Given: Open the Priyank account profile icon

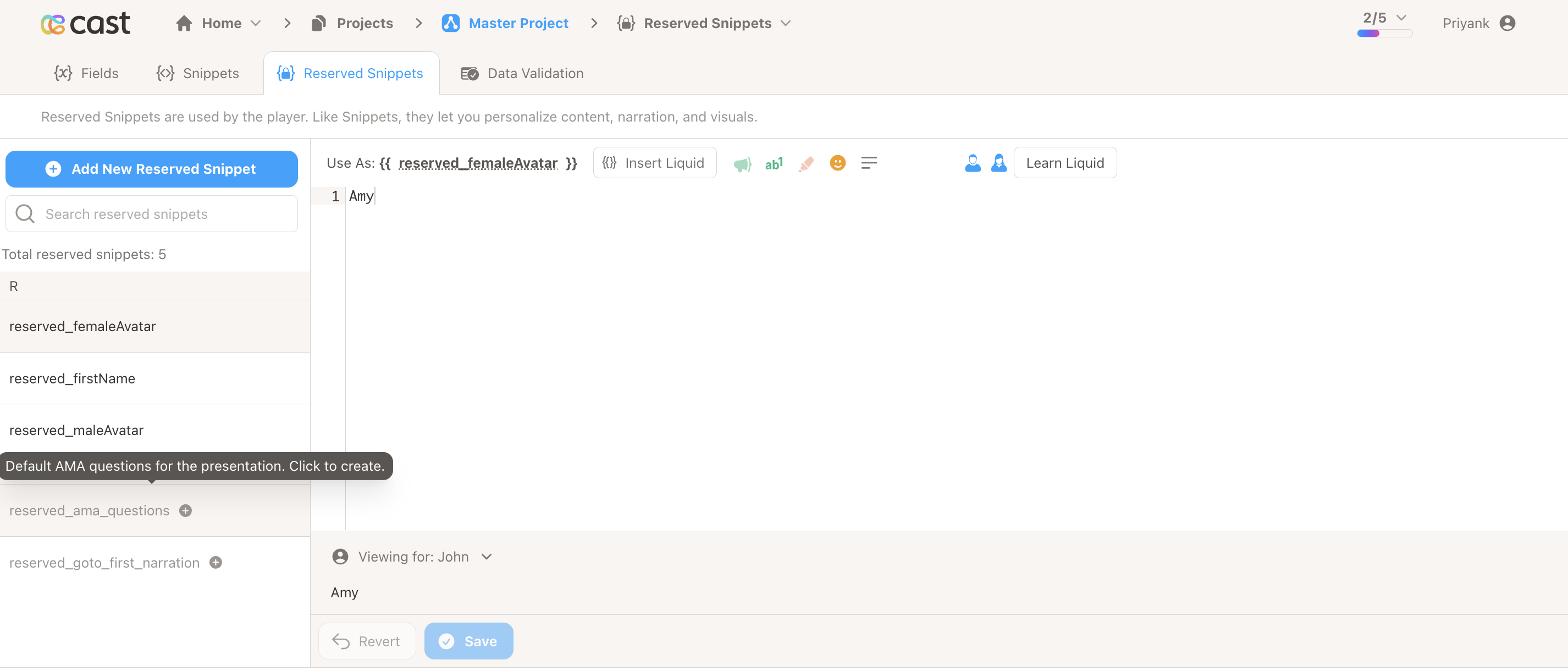Looking at the screenshot, I should pyautogui.click(x=1509, y=23).
